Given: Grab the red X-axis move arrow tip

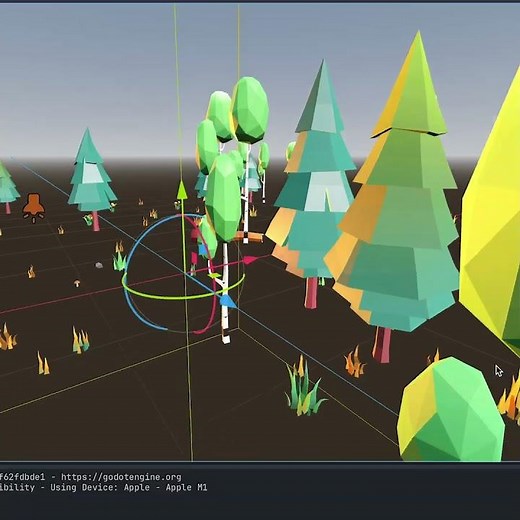Looking at the screenshot, I should pyautogui.click(x=251, y=260).
